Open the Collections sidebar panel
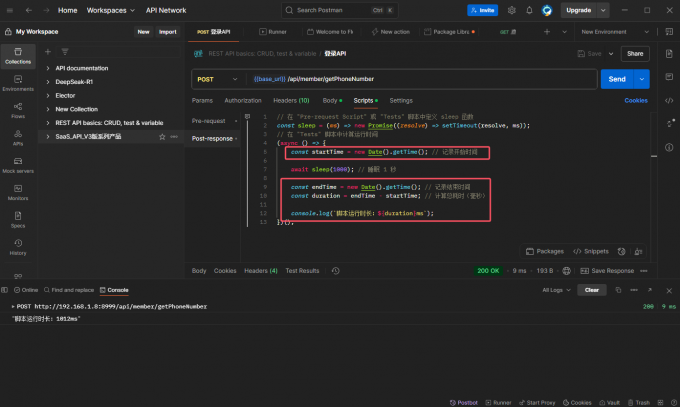Image resolution: width=680 pixels, height=407 pixels. 18,56
